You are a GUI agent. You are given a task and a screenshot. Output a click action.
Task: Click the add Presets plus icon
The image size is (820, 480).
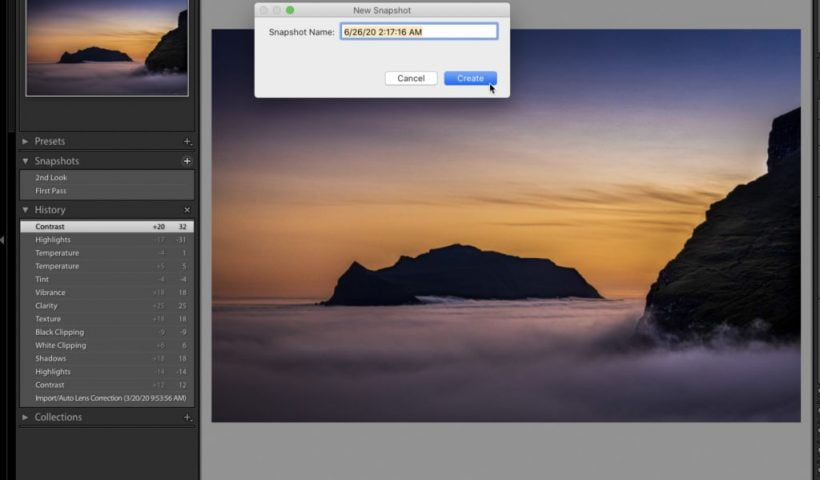[x=186, y=142]
